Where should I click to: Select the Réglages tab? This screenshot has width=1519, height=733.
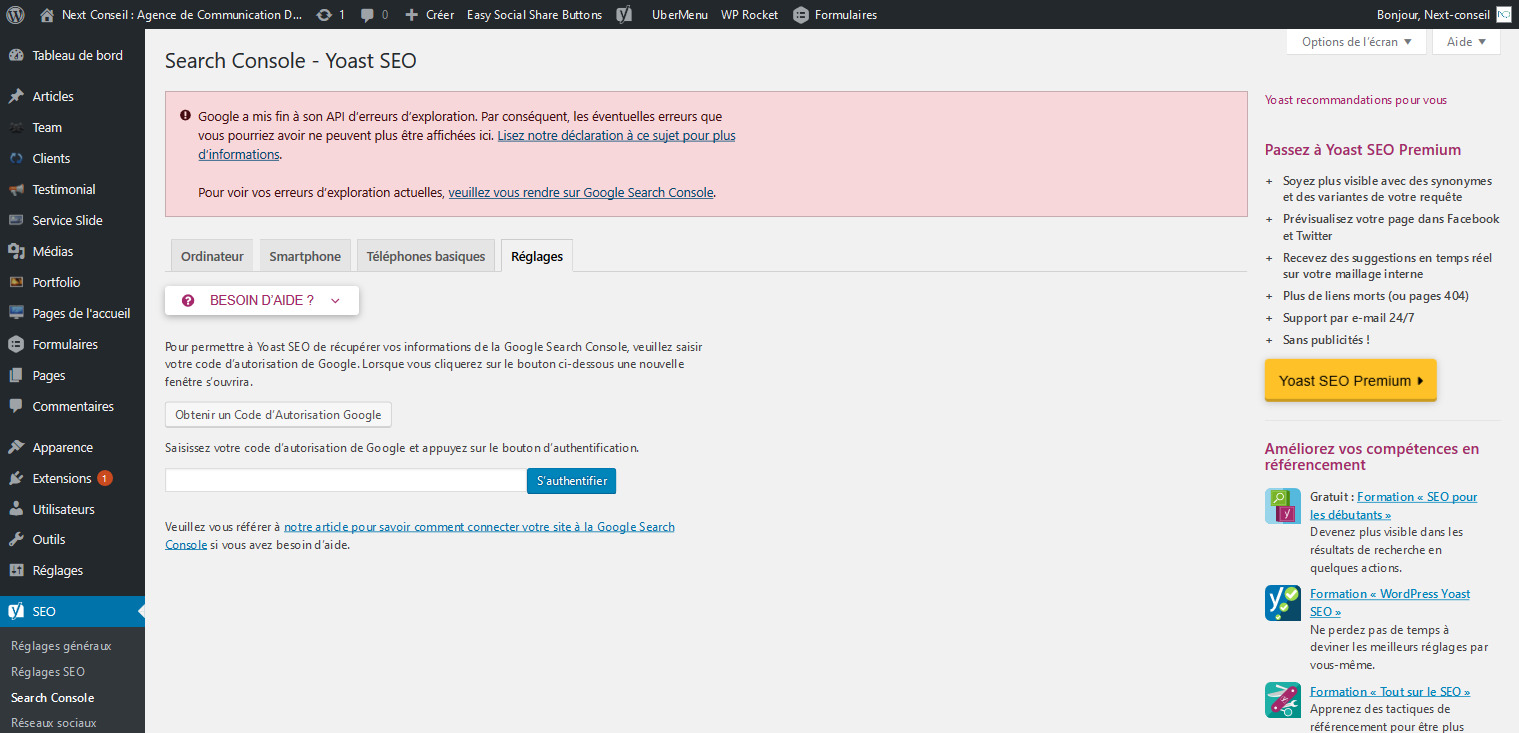click(537, 256)
